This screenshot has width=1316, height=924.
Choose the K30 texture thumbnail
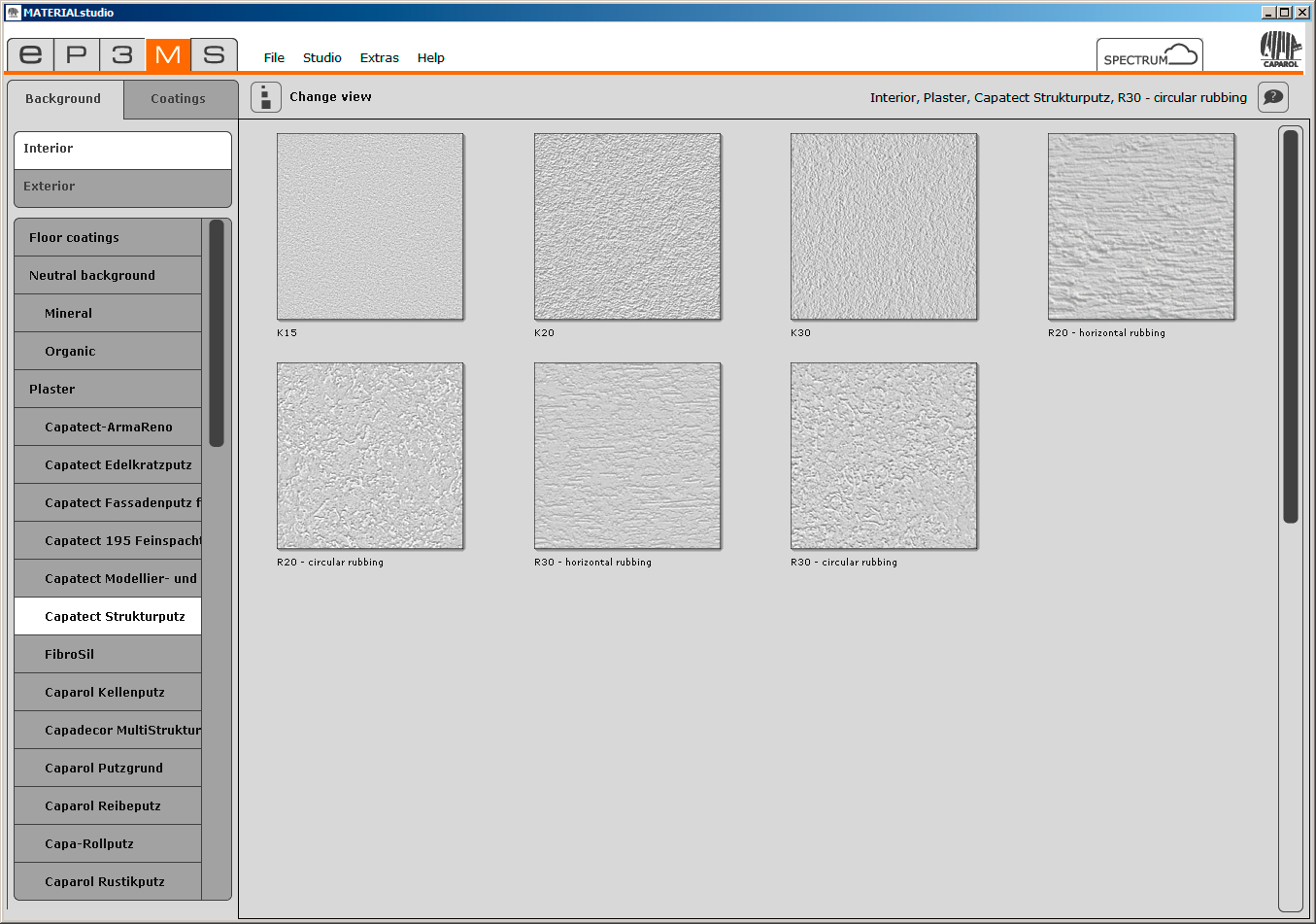(884, 226)
